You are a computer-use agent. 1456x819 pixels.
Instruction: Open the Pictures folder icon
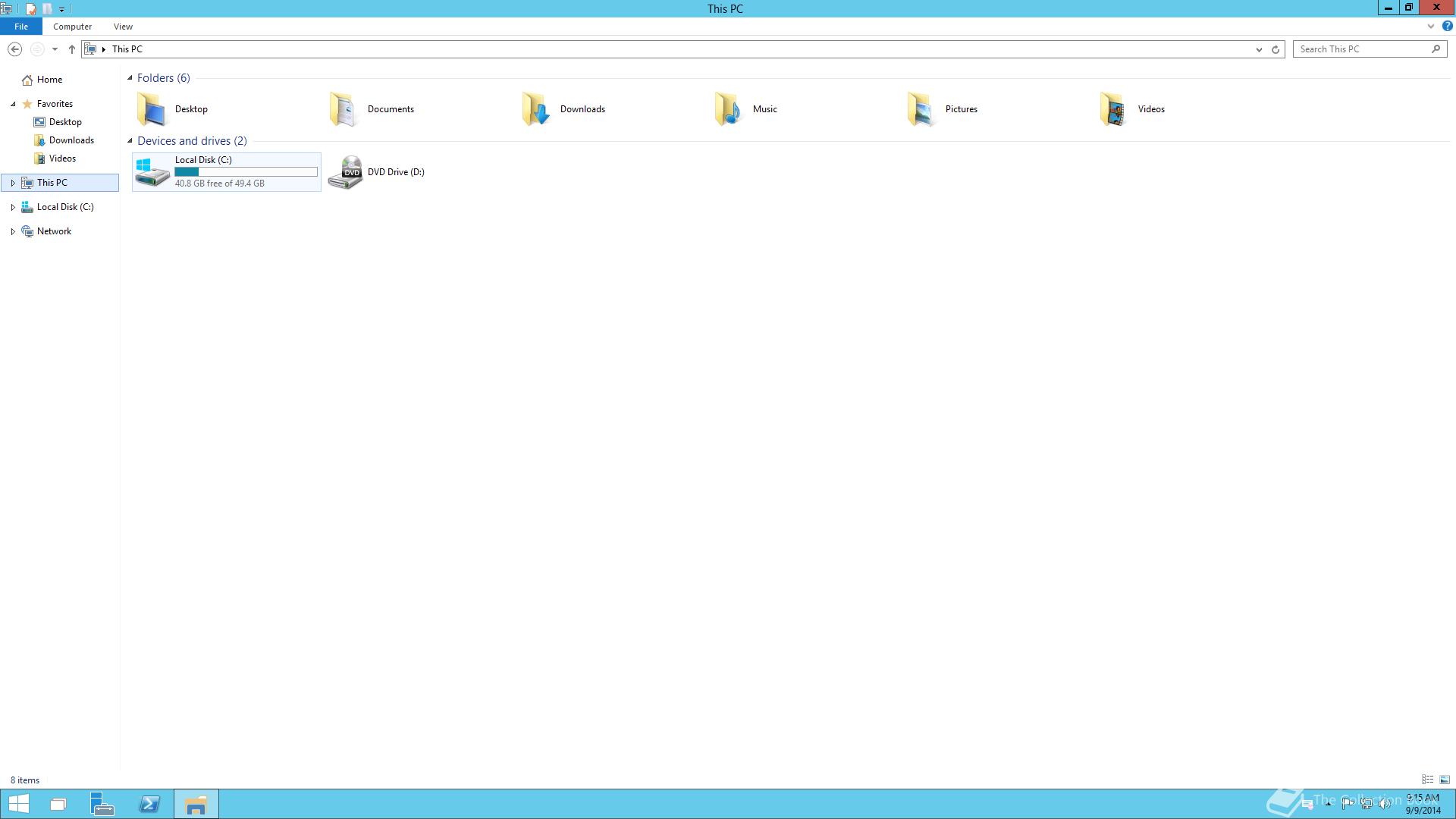[x=921, y=109]
